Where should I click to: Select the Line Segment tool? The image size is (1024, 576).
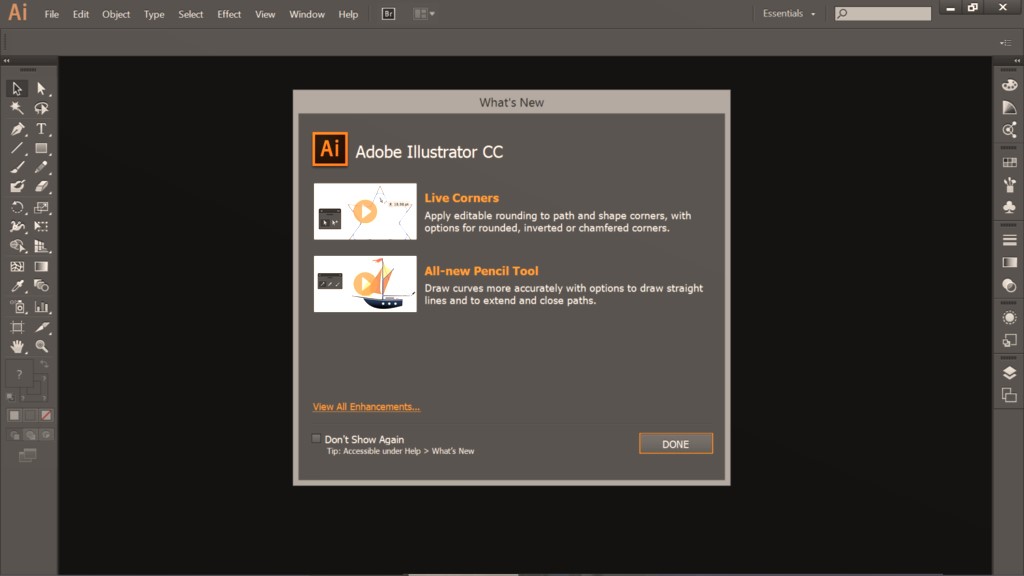(x=17, y=148)
